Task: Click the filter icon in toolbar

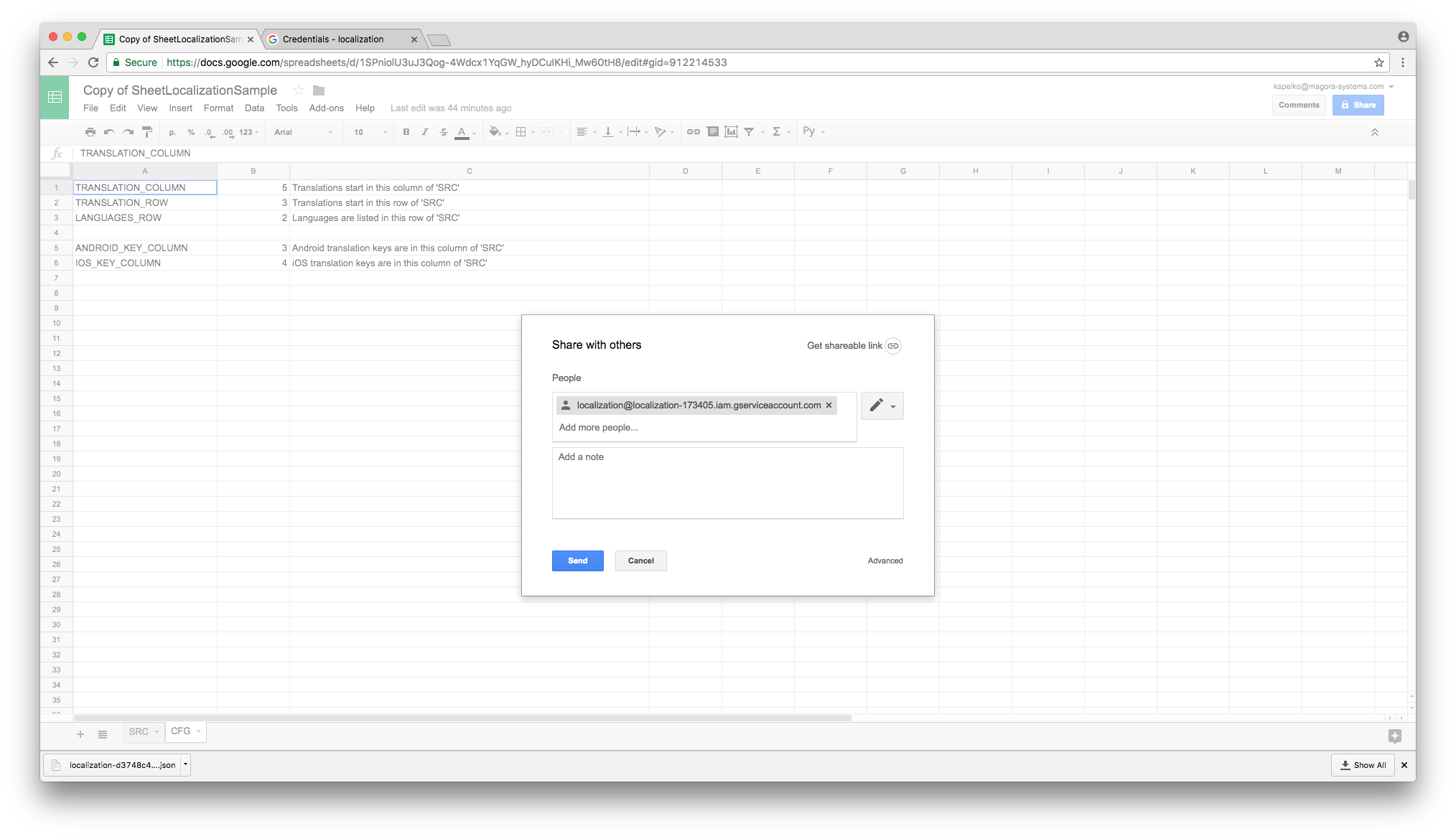Action: [749, 132]
